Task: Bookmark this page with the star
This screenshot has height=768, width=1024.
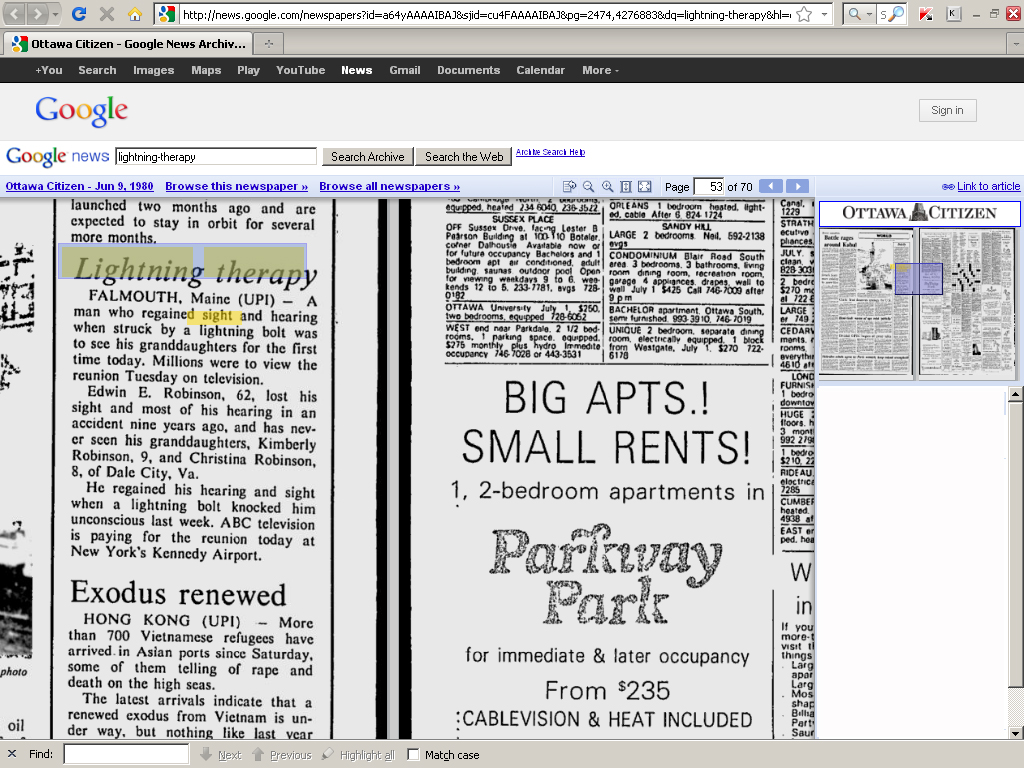Action: [805, 14]
